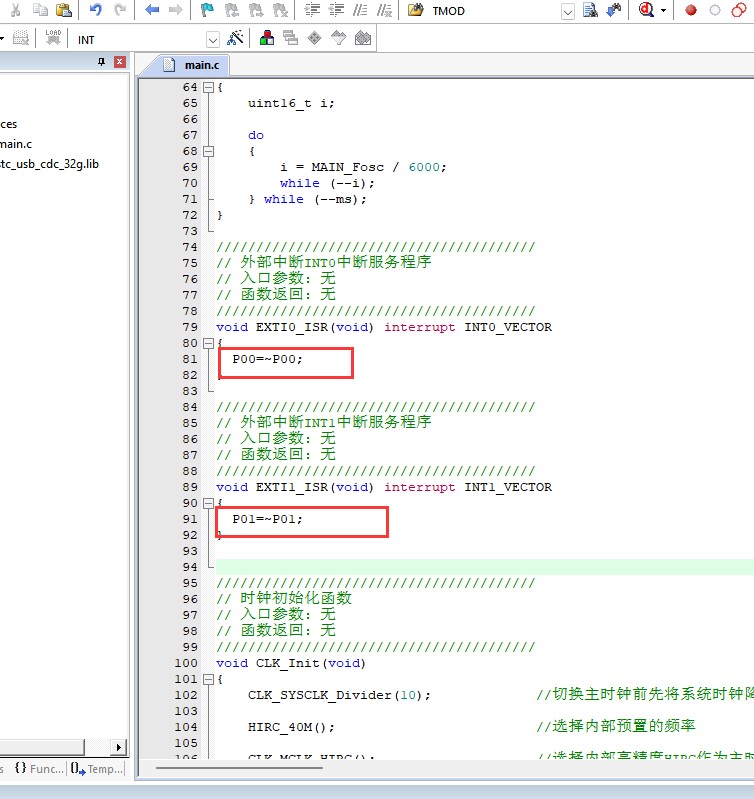
Task: Start the debug session
Action: point(646,10)
